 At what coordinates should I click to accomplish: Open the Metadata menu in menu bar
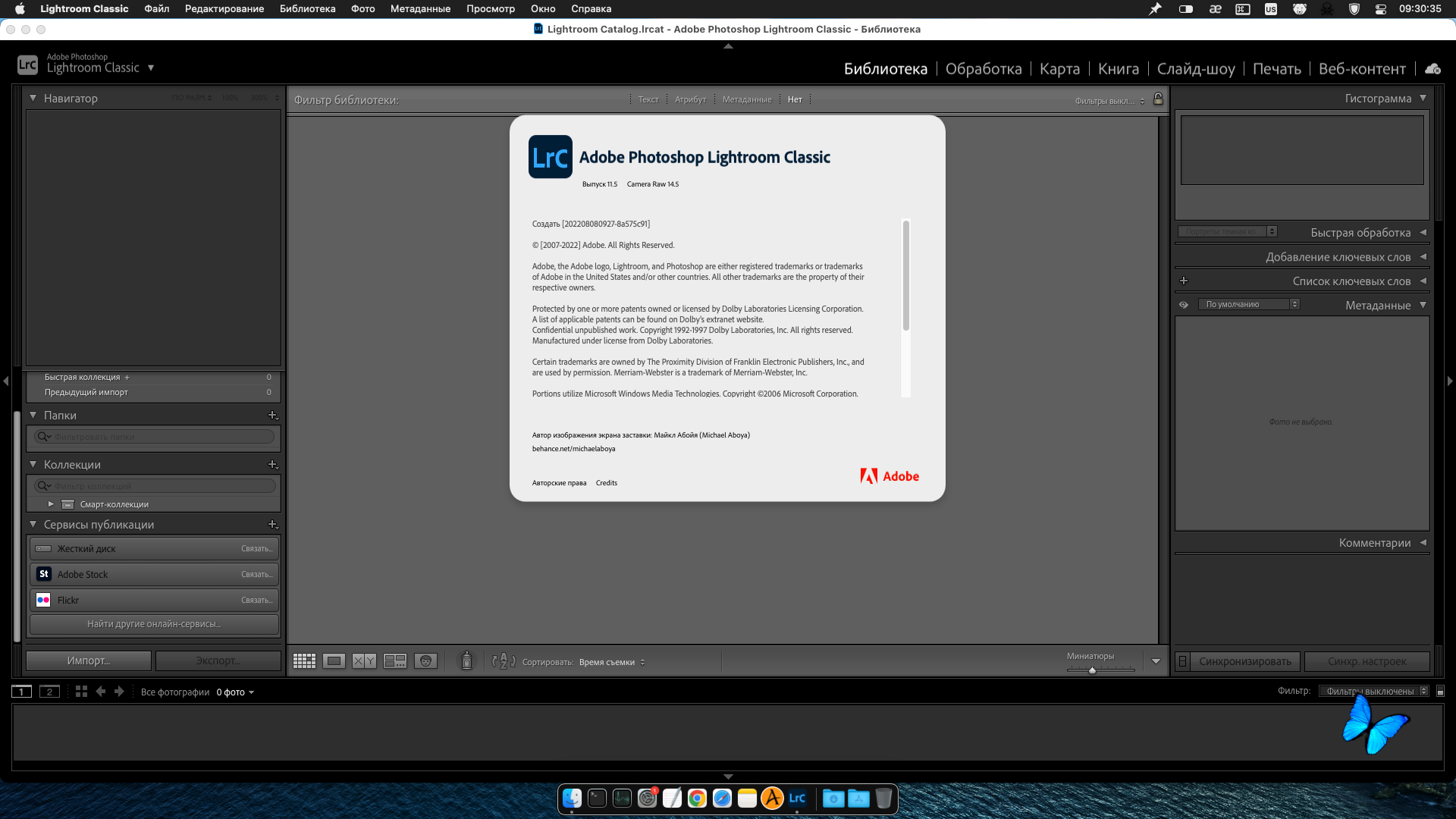(x=420, y=9)
